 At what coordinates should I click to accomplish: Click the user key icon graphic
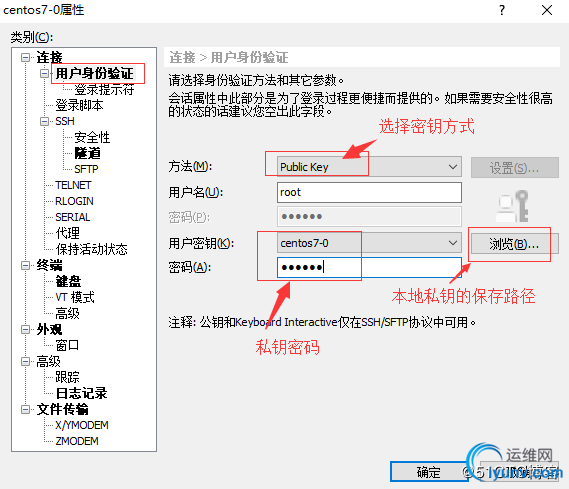coord(512,206)
